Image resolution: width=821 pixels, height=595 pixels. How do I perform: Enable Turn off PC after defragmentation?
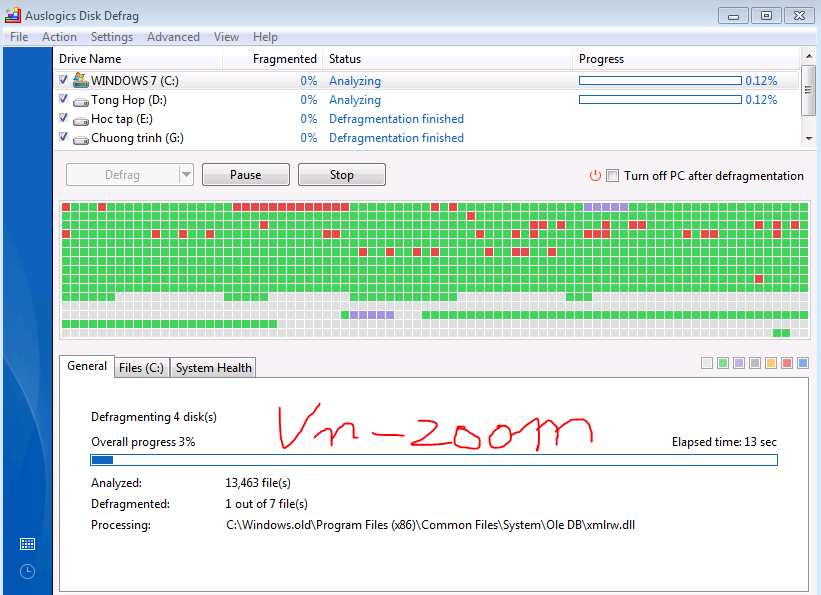[x=612, y=175]
